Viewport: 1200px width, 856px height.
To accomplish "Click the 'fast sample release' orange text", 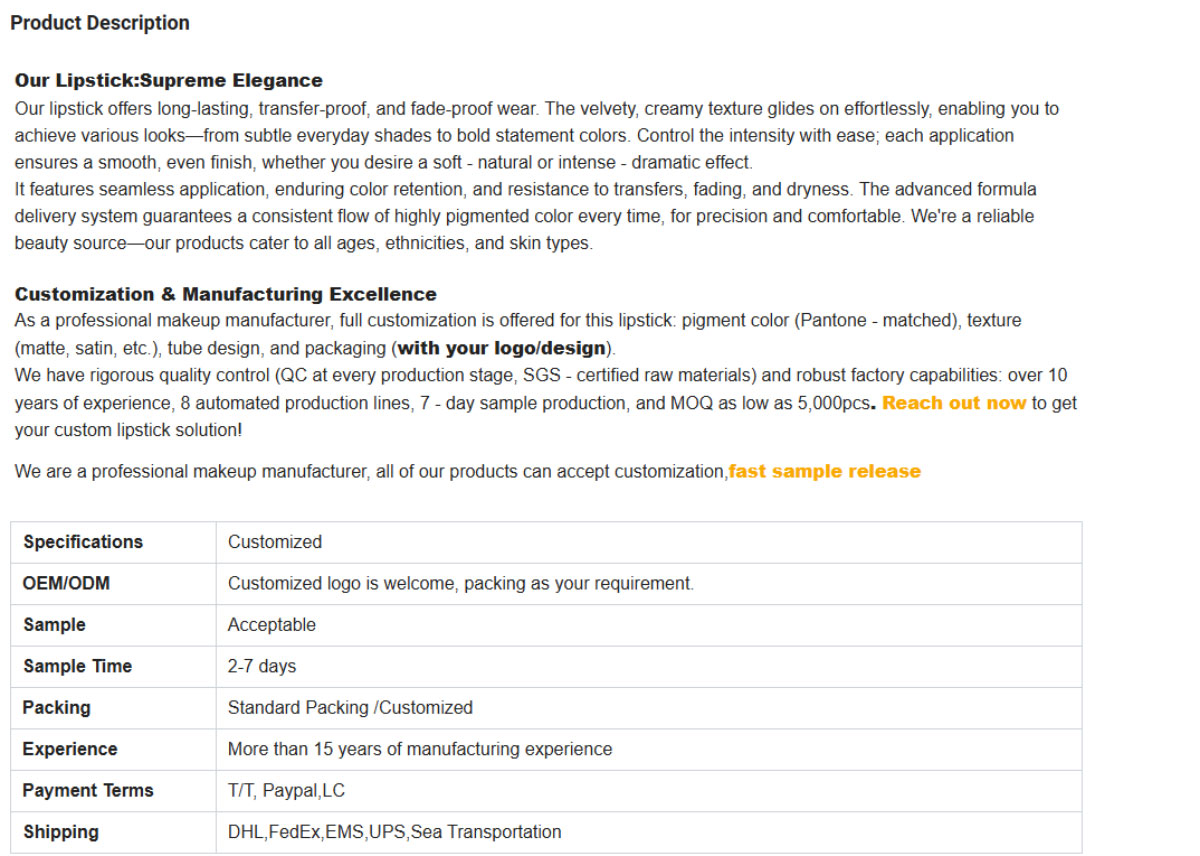I will pos(825,471).
